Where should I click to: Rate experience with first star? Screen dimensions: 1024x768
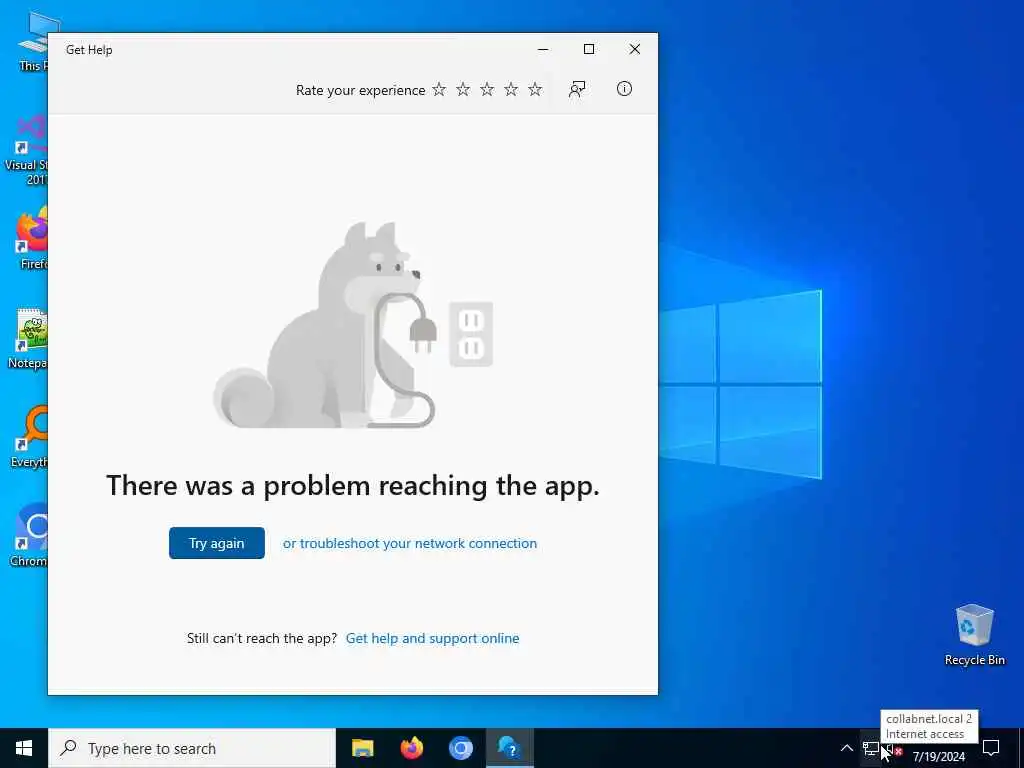pyautogui.click(x=439, y=89)
